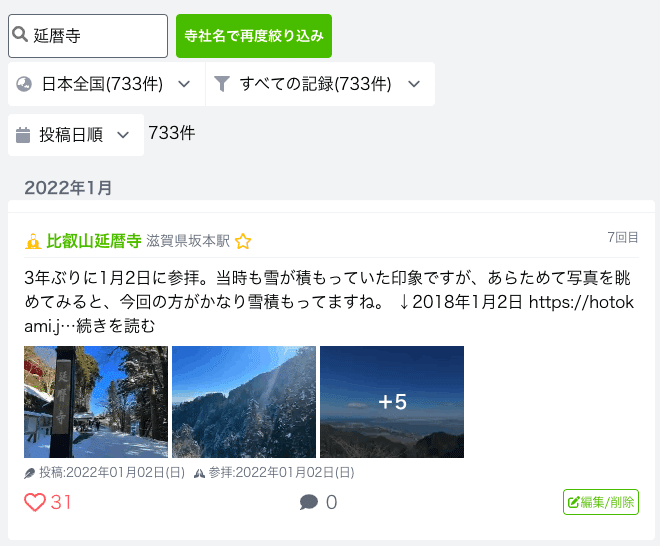Click the 寺社名で再度絞り込み button
660x546 pixels.
[x=254, y=36]
